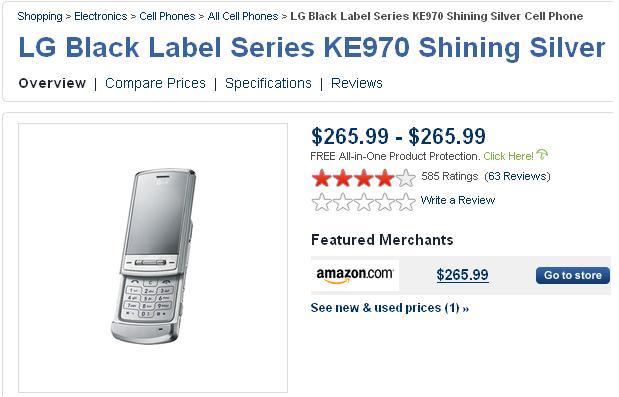Switch to the Specifications tab

tap(268, 83)
